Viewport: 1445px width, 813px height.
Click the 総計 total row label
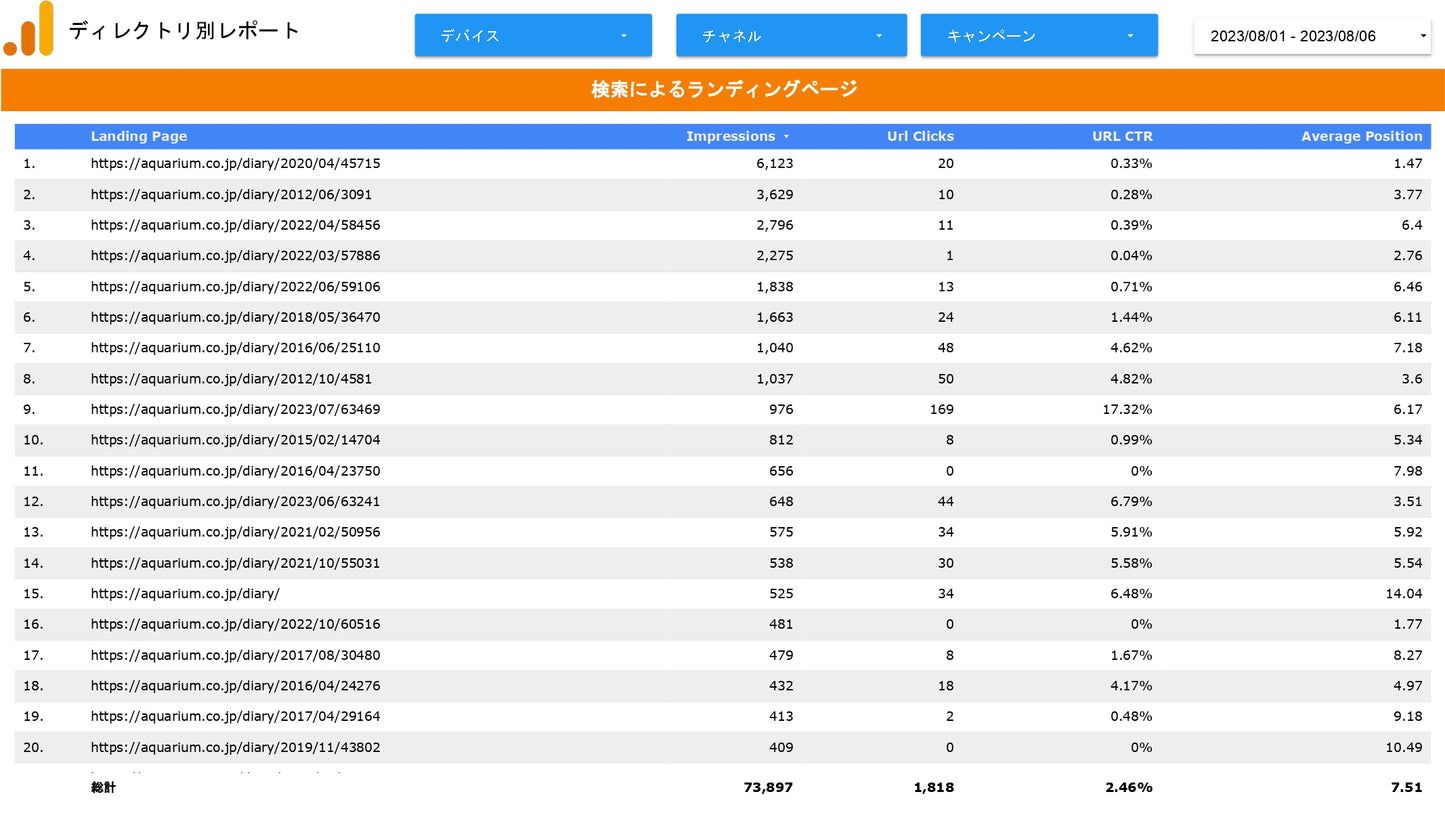point(103,788)
